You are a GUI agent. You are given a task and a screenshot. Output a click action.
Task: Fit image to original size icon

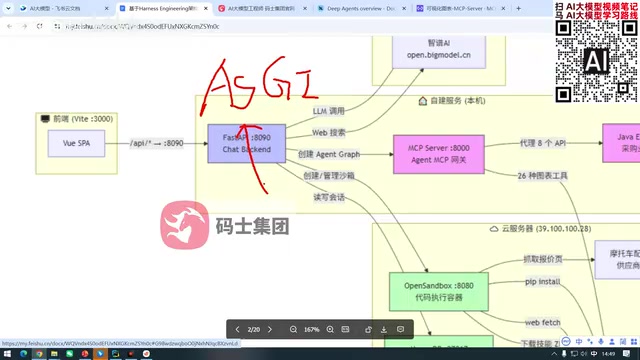coord(345,329)
